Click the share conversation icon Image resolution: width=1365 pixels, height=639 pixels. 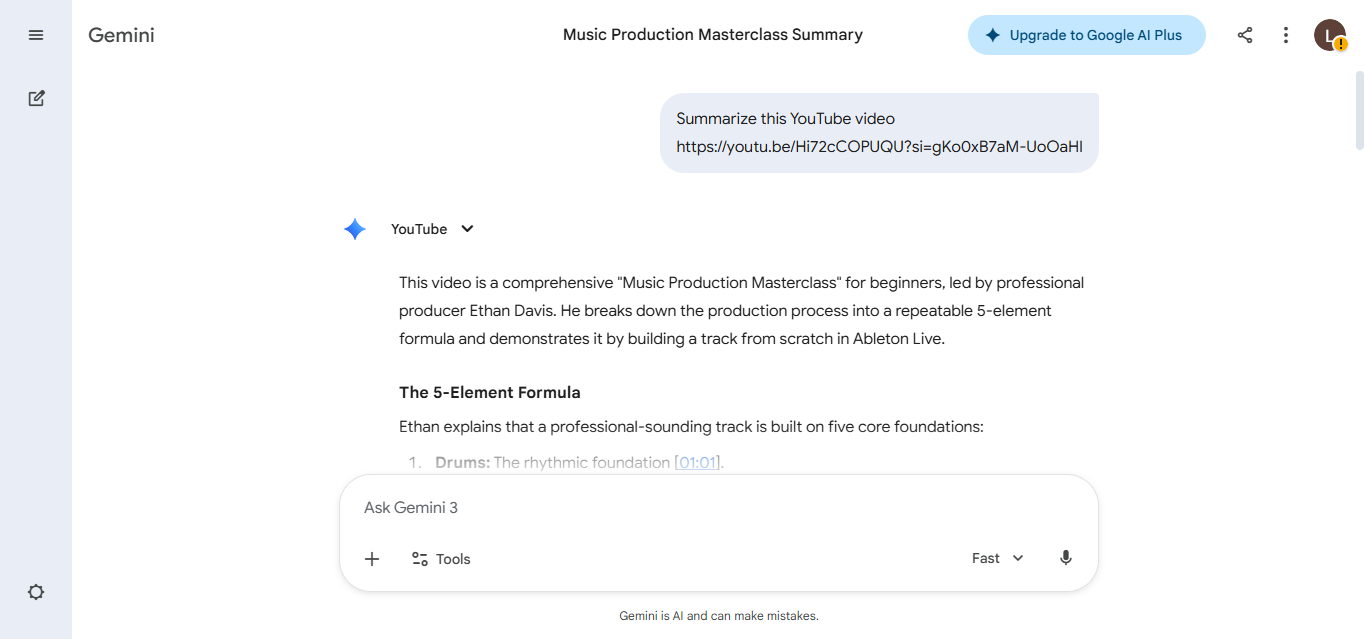(x=1244, y=34)
